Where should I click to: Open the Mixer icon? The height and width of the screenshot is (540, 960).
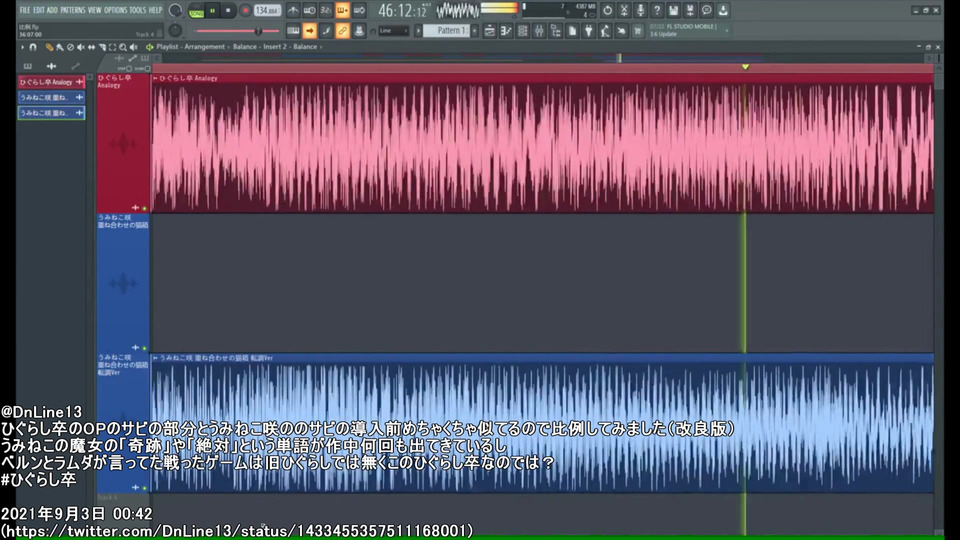[x=539, y=31]
